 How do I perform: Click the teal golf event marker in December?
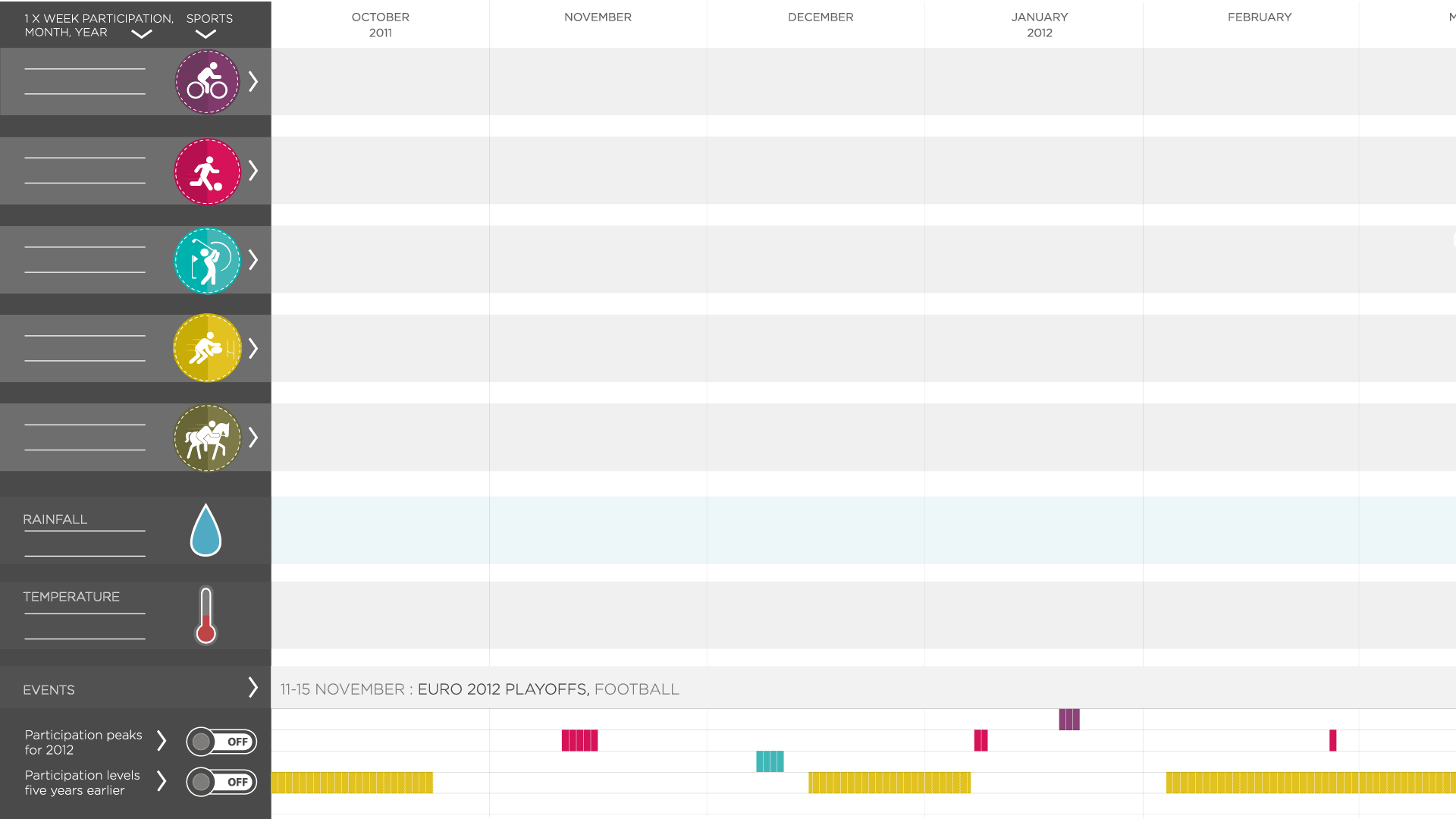[x=770, y=761]
